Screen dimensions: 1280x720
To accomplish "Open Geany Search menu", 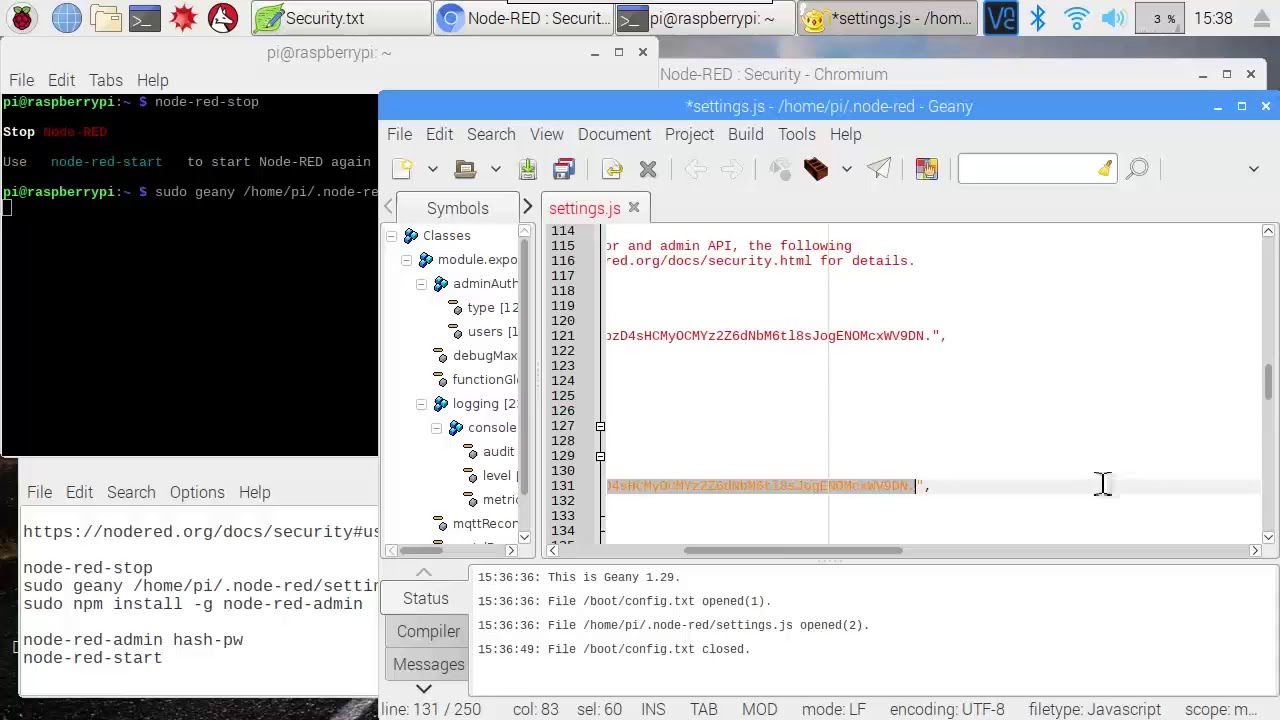I will click(491, 134).
